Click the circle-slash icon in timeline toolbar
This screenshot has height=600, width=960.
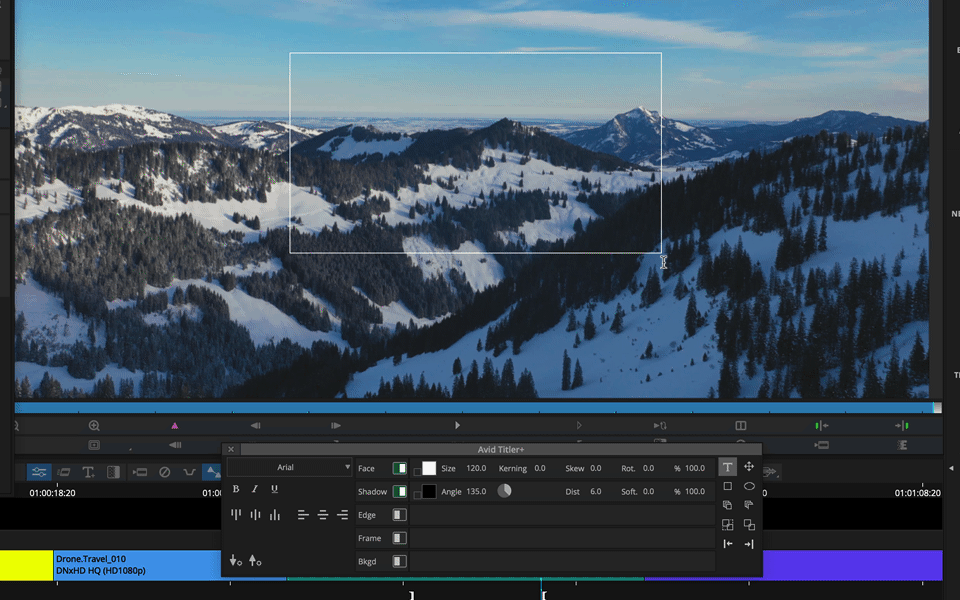point(165,472)
